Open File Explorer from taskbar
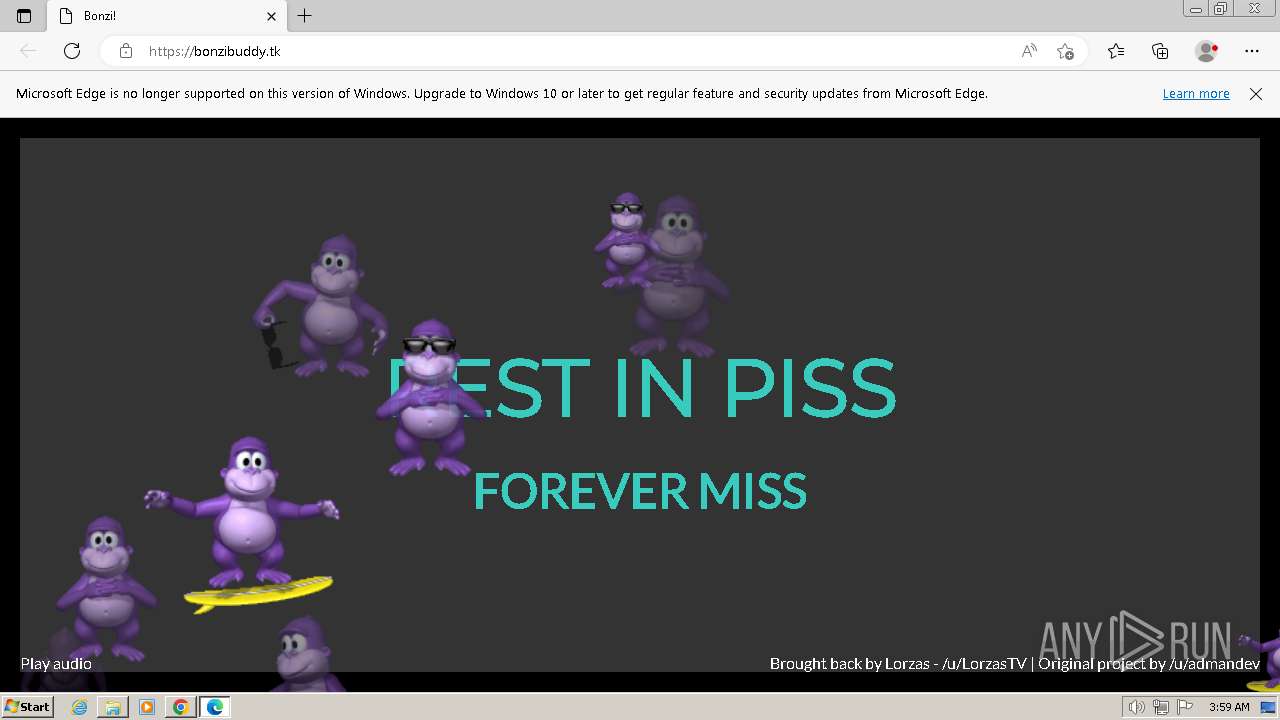The image size is (1280, 720). 113,707
